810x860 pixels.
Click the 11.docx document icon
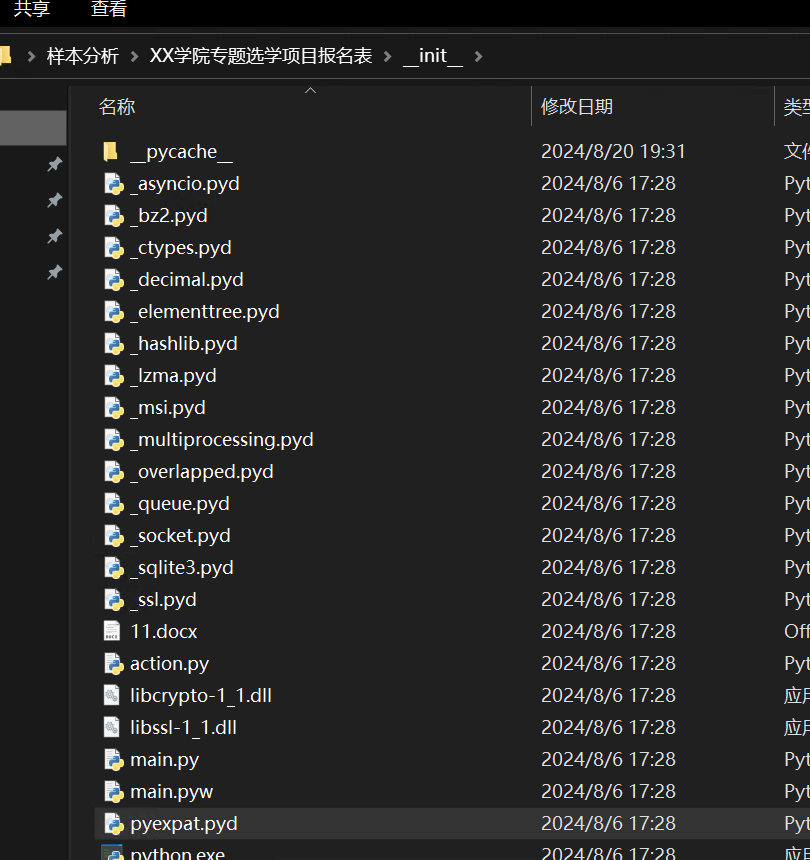click(113, 632)
